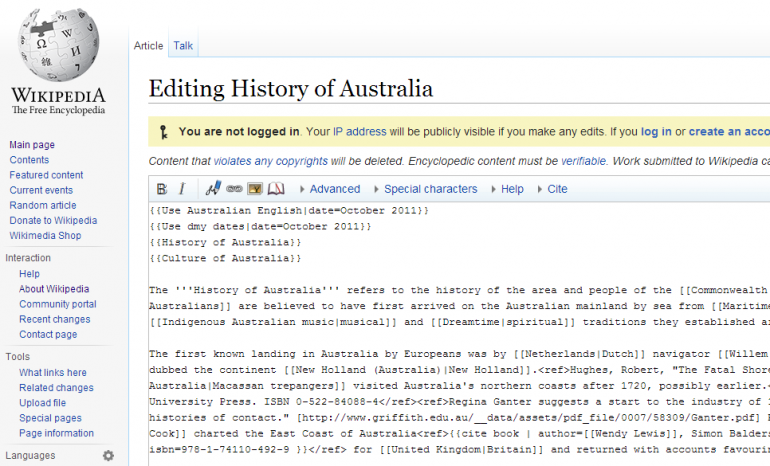The height and width of the screenshot is (466, 770).
Task: Click the 'Editing History of Australia' heading
Action: point(291,89)
